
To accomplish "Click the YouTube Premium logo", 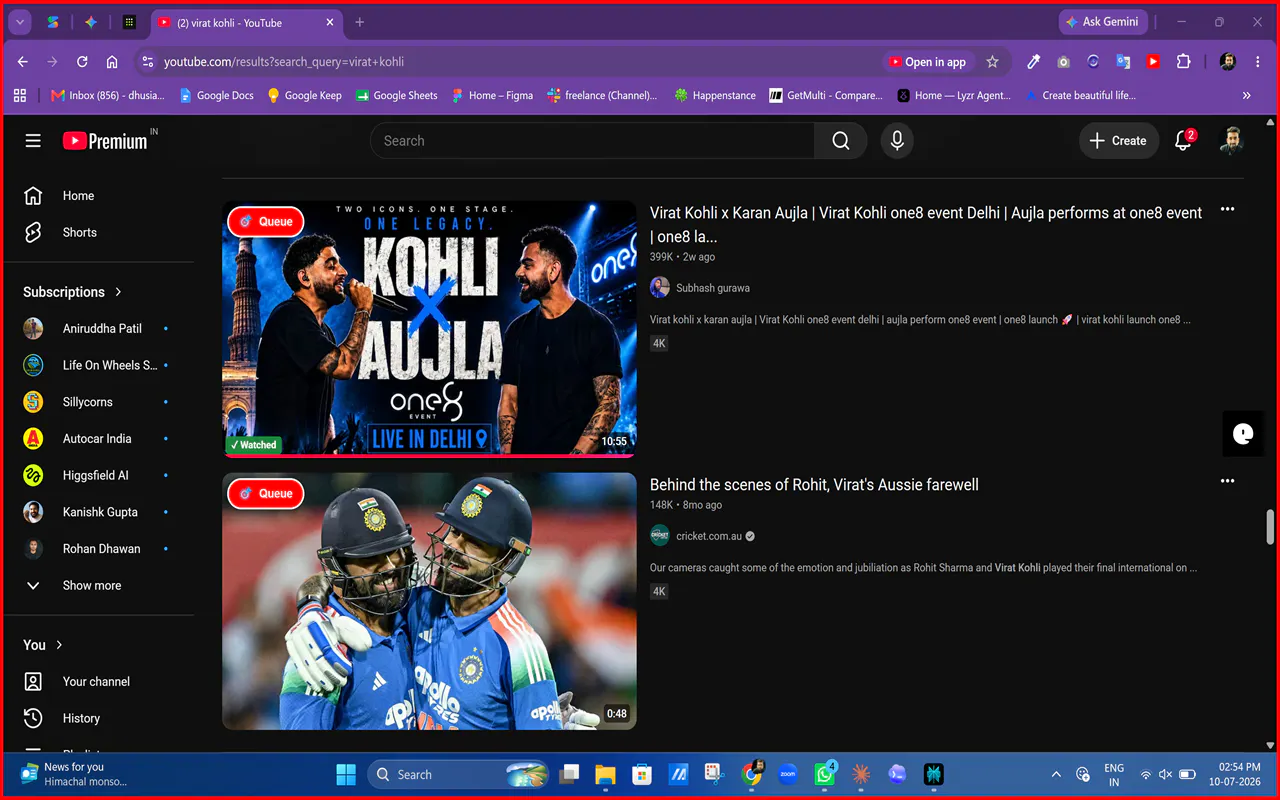I will pyautogui.click(x=106, y=141).
